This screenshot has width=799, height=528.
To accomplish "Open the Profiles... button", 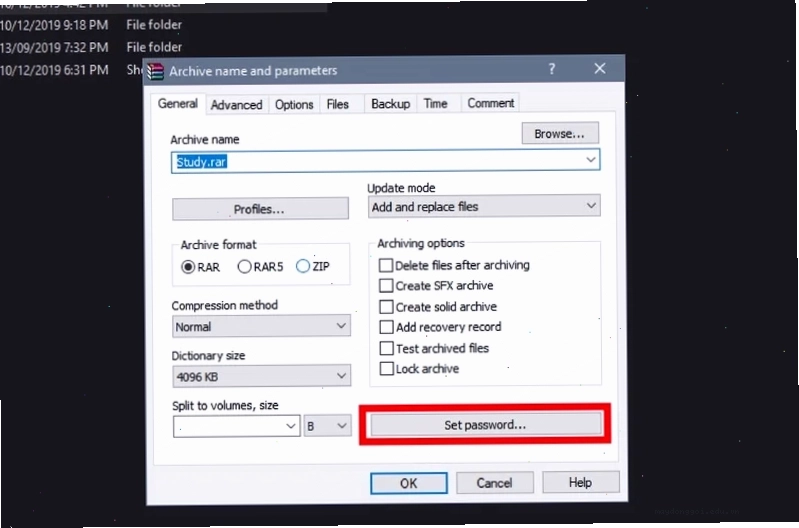I will [260, 209].
